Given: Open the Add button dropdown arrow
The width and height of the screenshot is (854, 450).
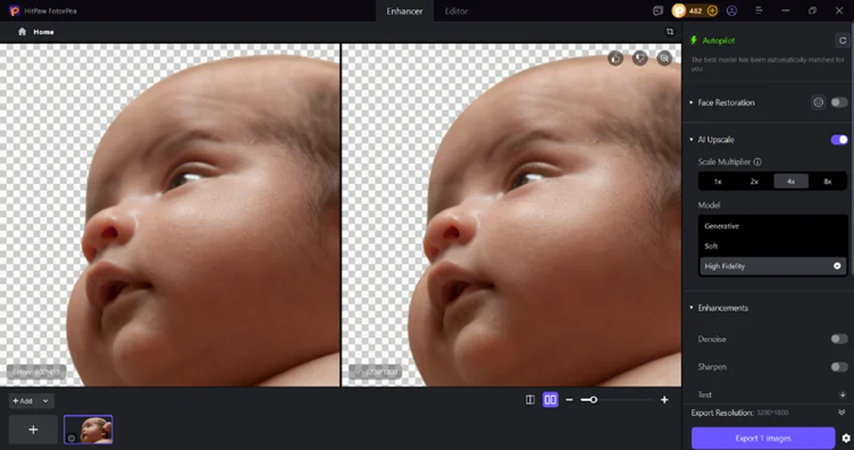Looking at the screenshot, I should [x=46, y=401].
